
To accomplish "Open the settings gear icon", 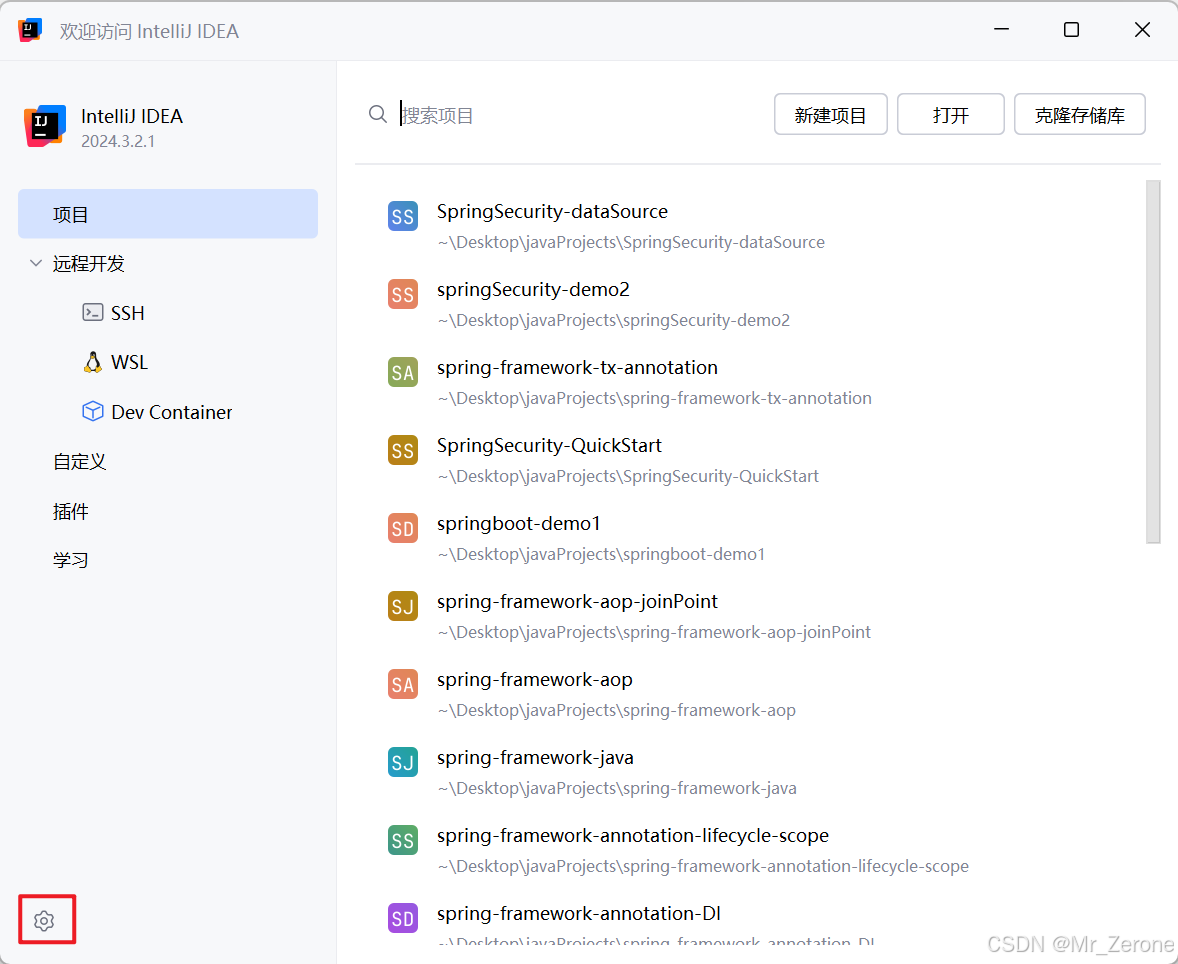I will 44,920.
